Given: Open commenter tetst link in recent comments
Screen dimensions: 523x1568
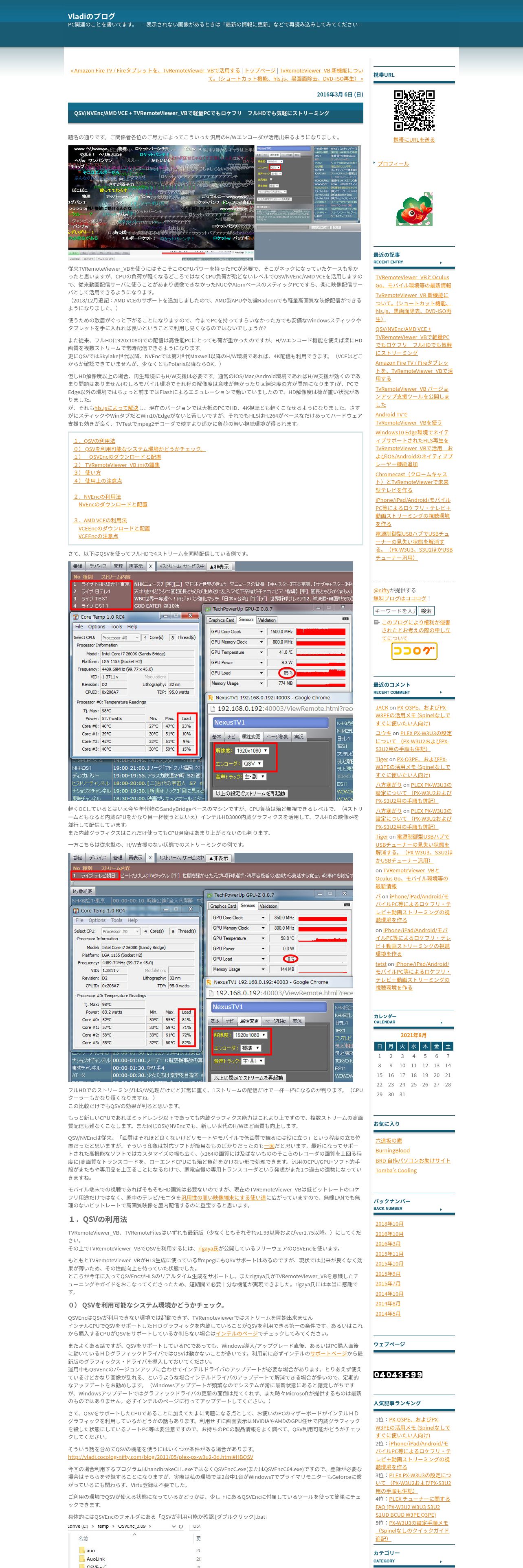Looking at the screenshot, I should pyautogui.click(x=380, y=964).
